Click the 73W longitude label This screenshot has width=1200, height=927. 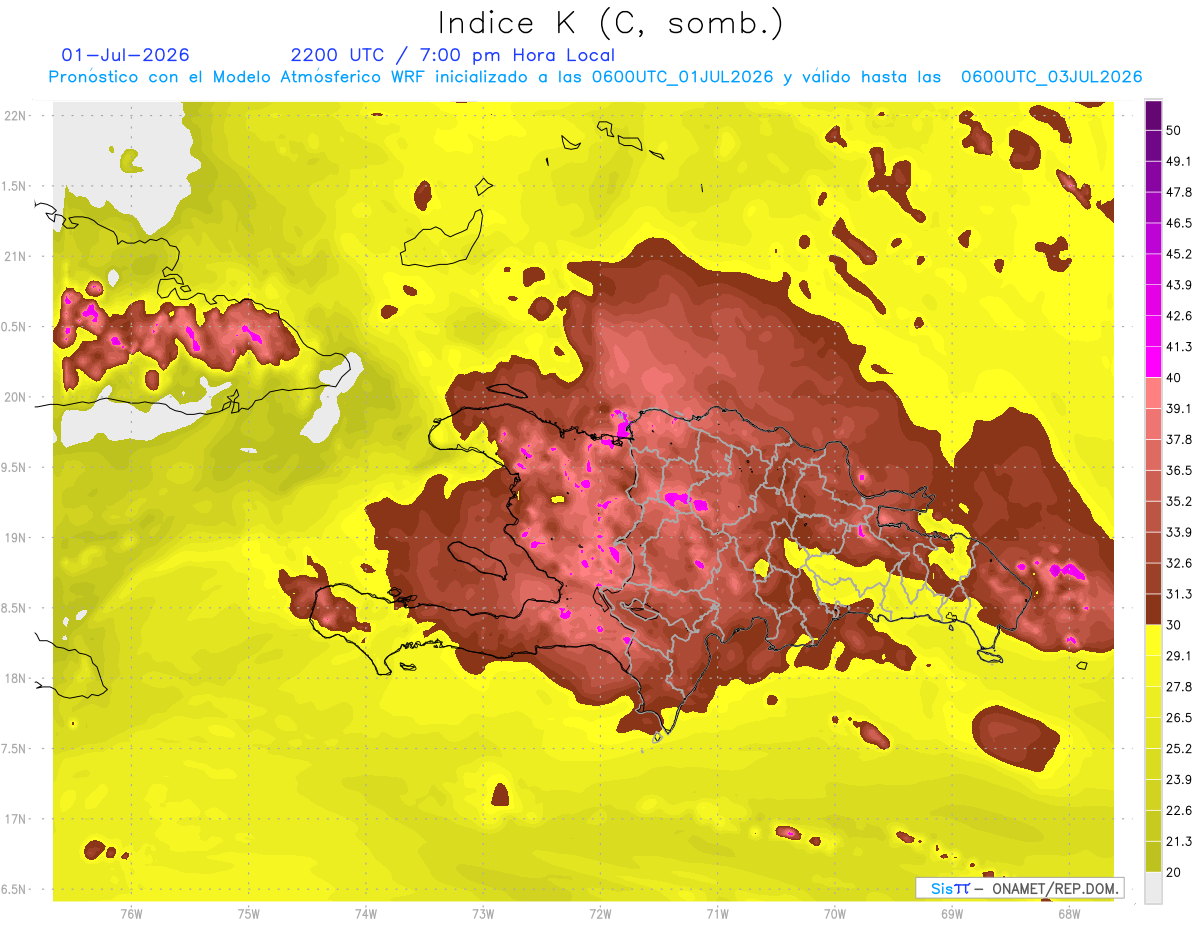(x=483, y=914)
